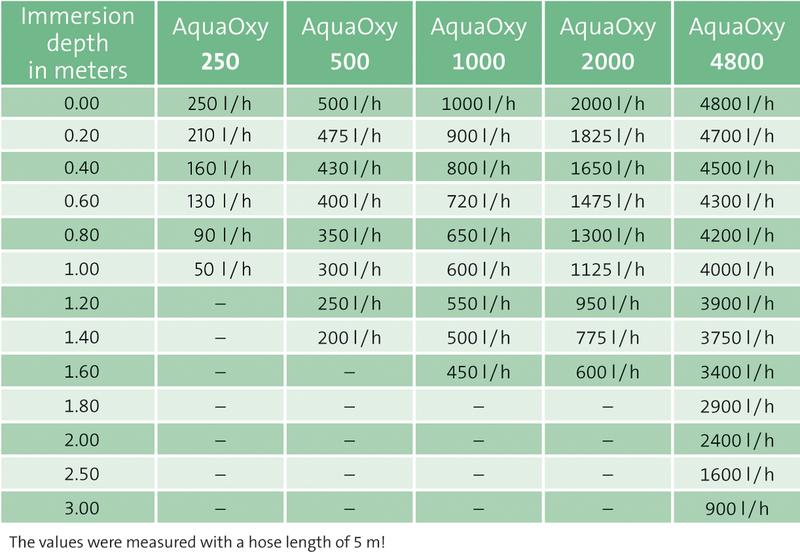Click the AquaOxy 1000 column header
The image size is (800, 559).
pos(479,43)
